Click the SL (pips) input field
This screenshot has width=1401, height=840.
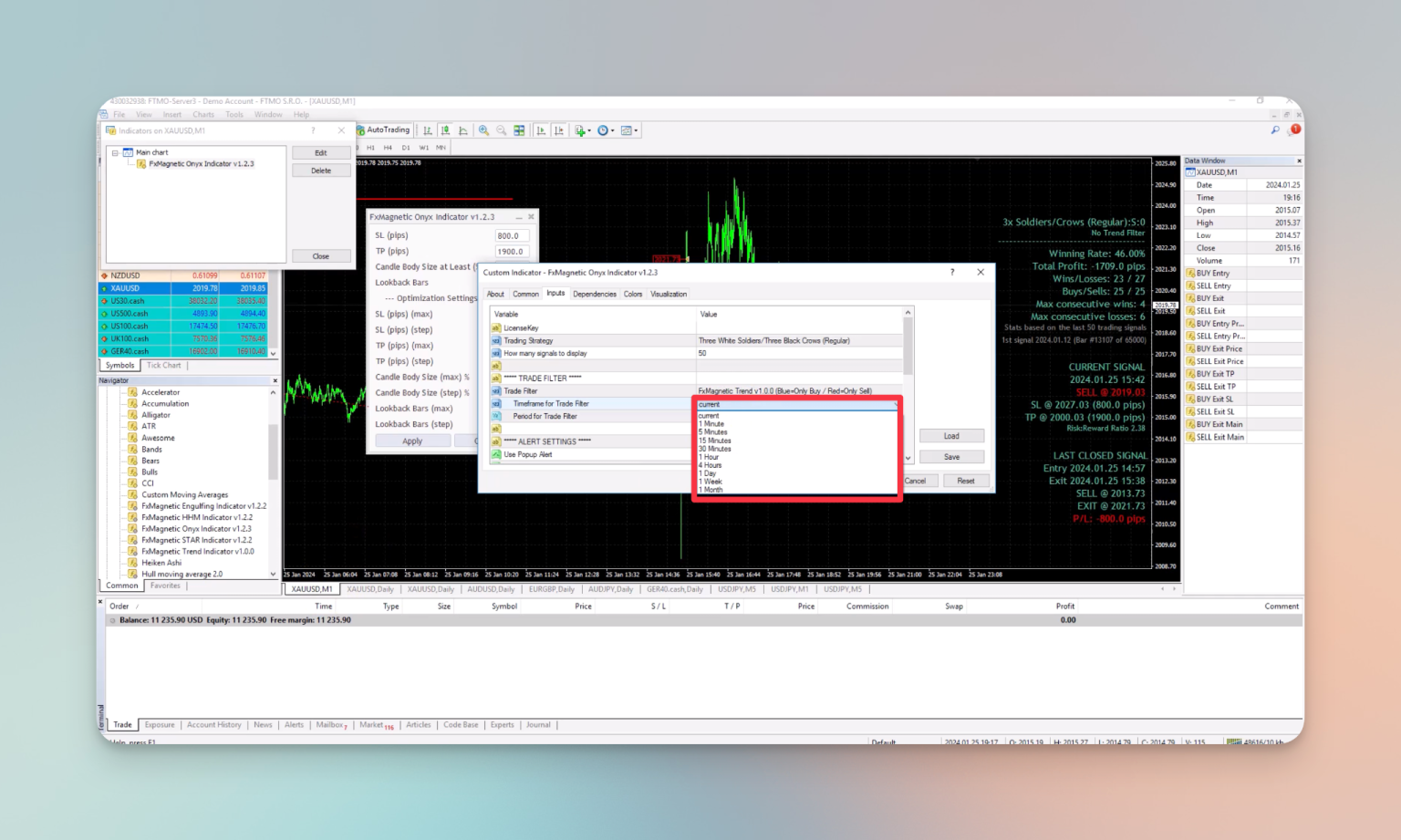(x=512, y=235)
